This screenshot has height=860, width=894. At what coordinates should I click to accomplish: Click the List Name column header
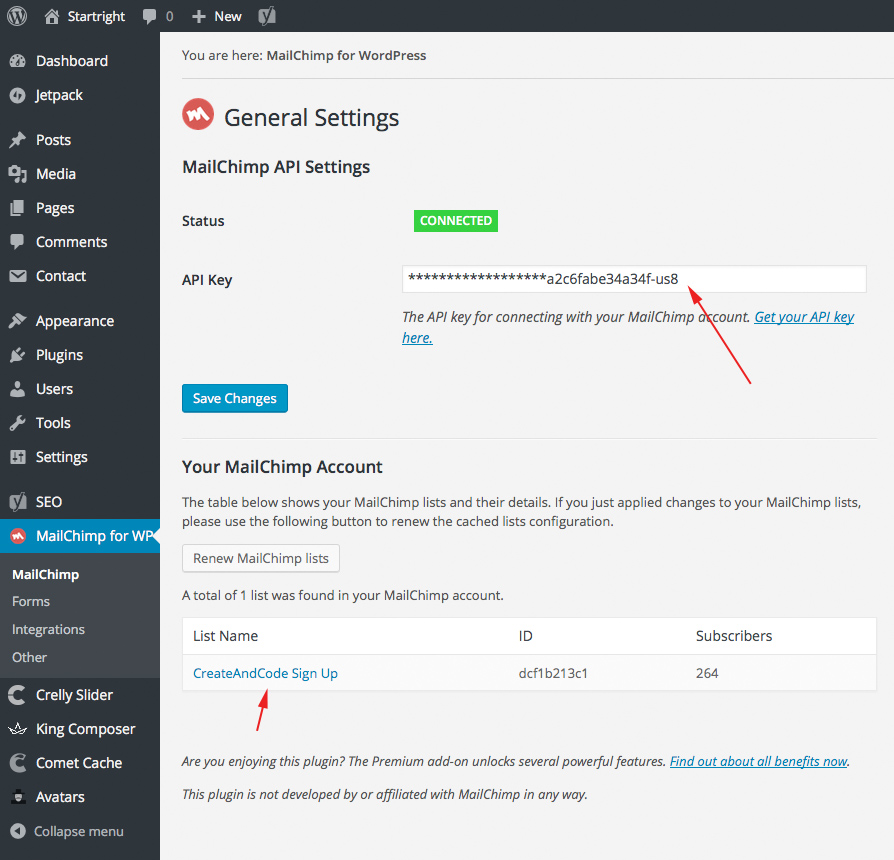[225, 636]
